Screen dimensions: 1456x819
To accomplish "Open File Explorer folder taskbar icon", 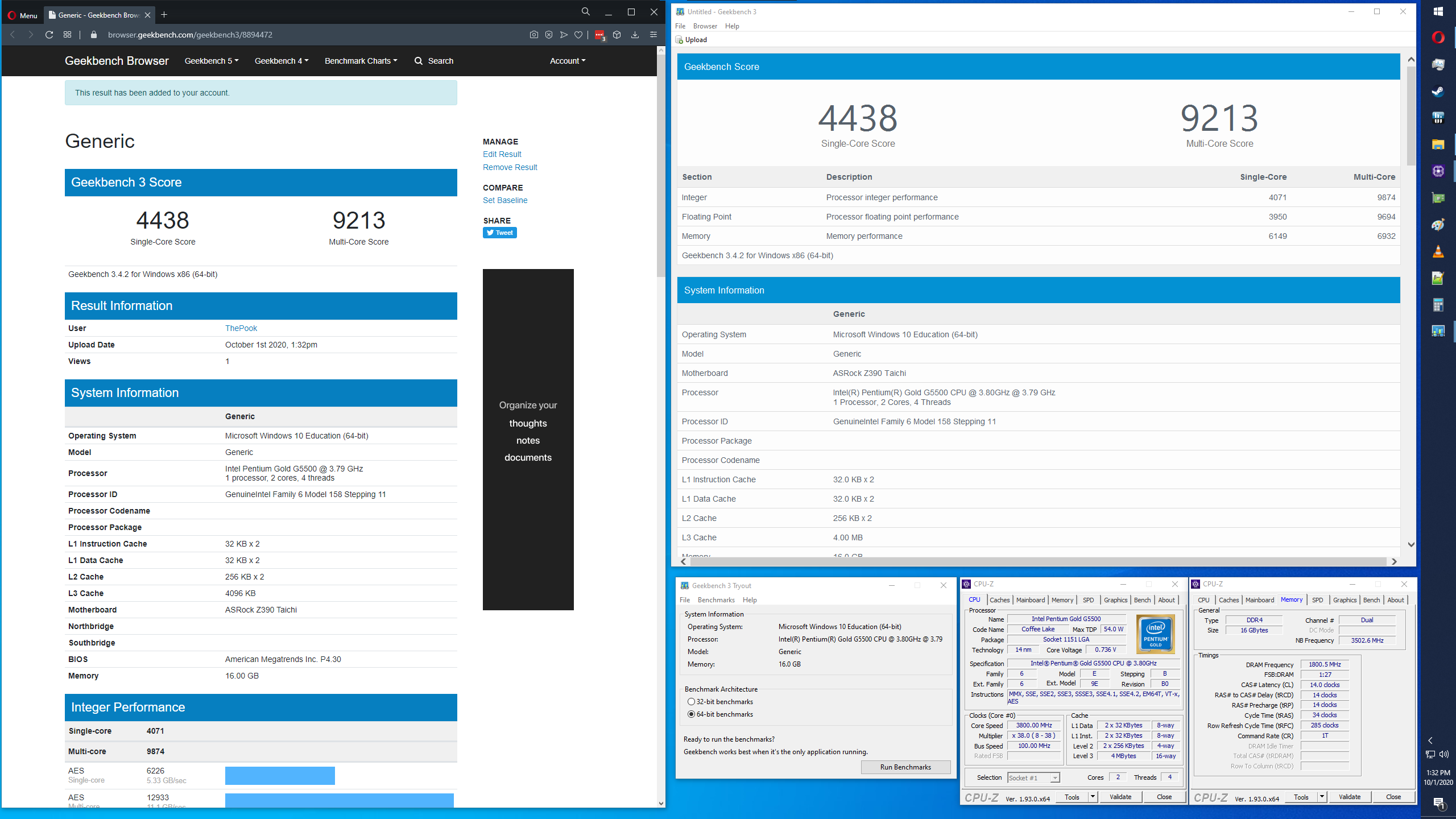I will coord(1438,144).
